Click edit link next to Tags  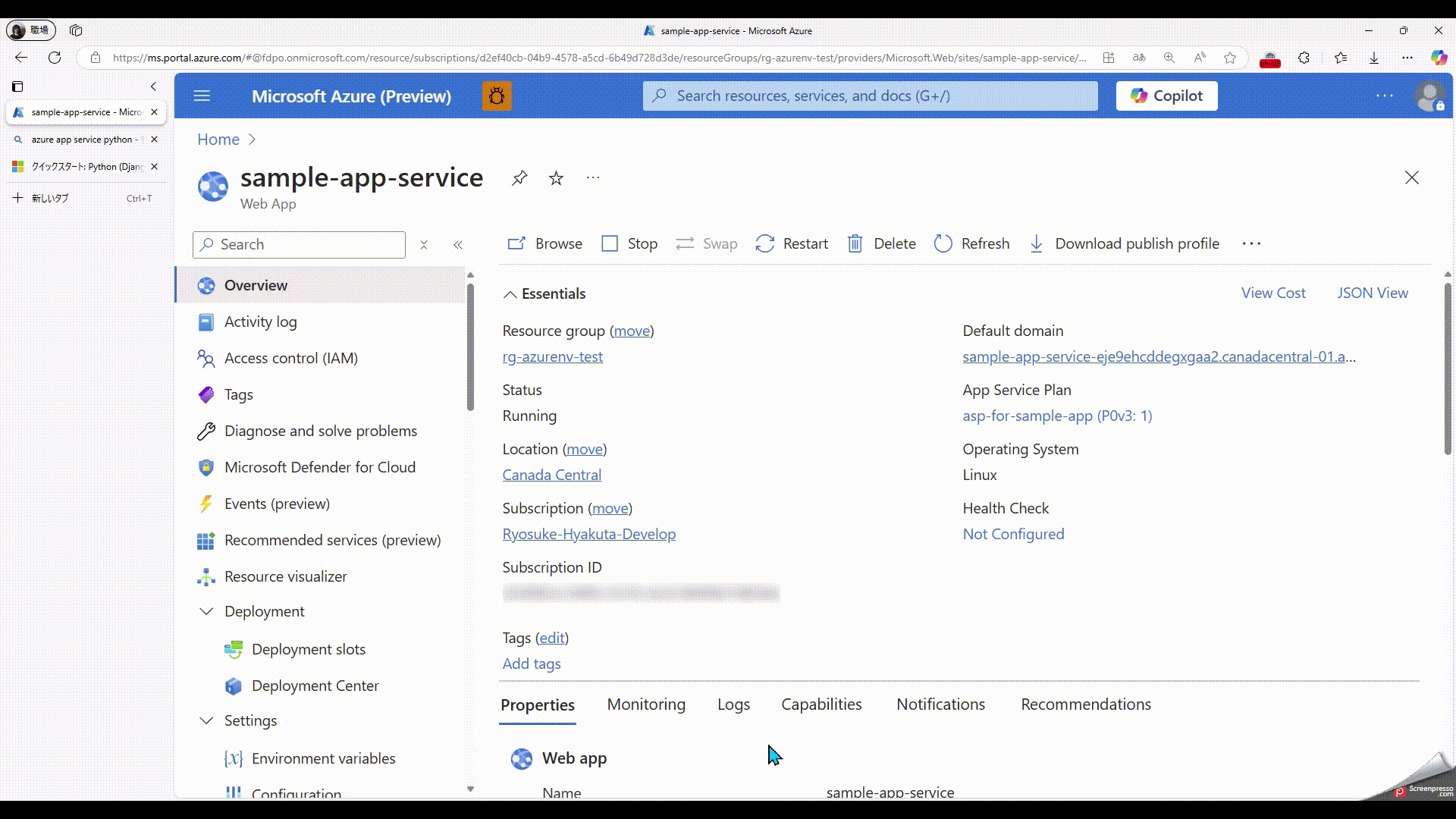[552, 639]
